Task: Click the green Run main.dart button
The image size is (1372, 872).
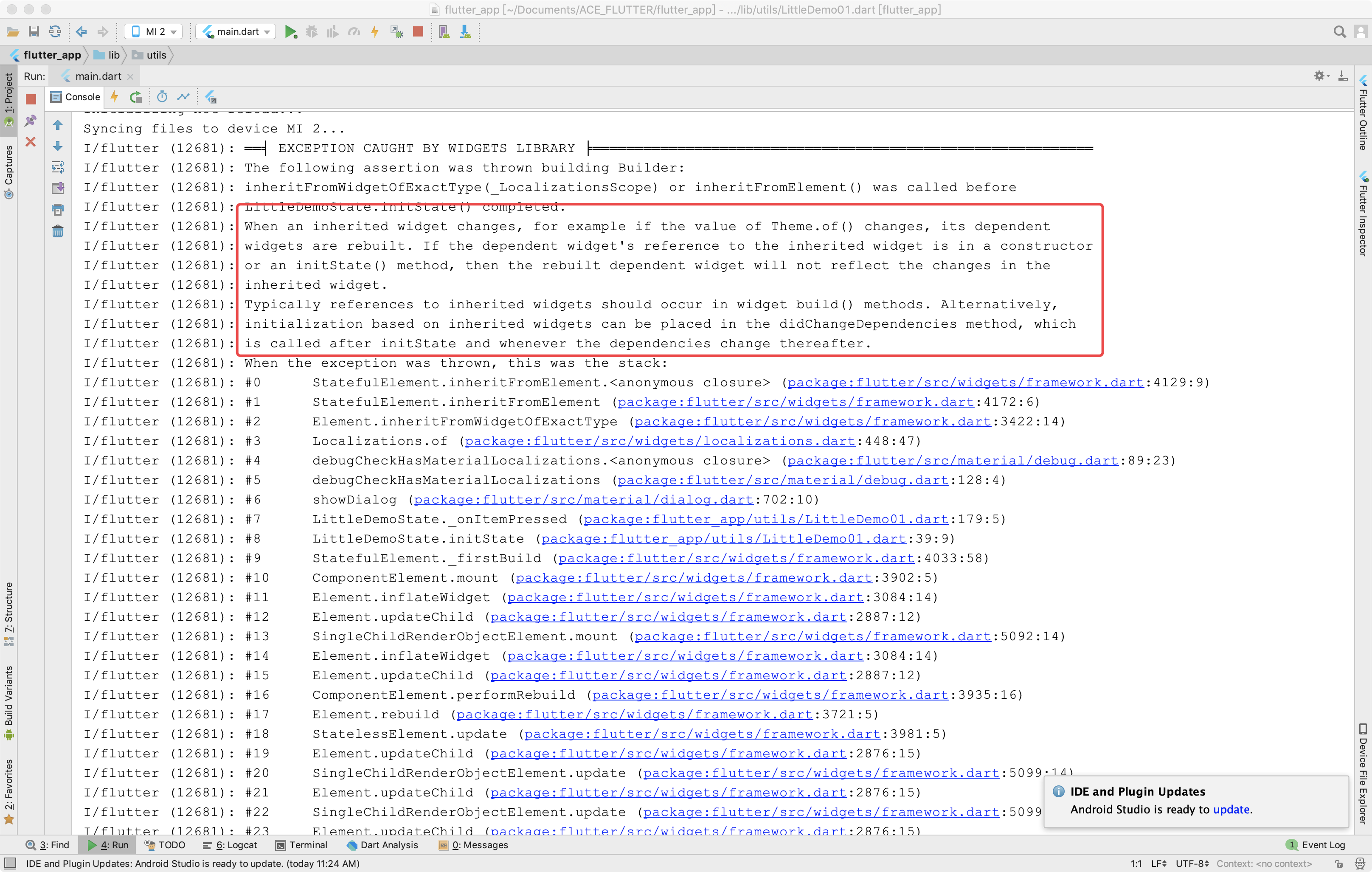Action: (291, 31)
